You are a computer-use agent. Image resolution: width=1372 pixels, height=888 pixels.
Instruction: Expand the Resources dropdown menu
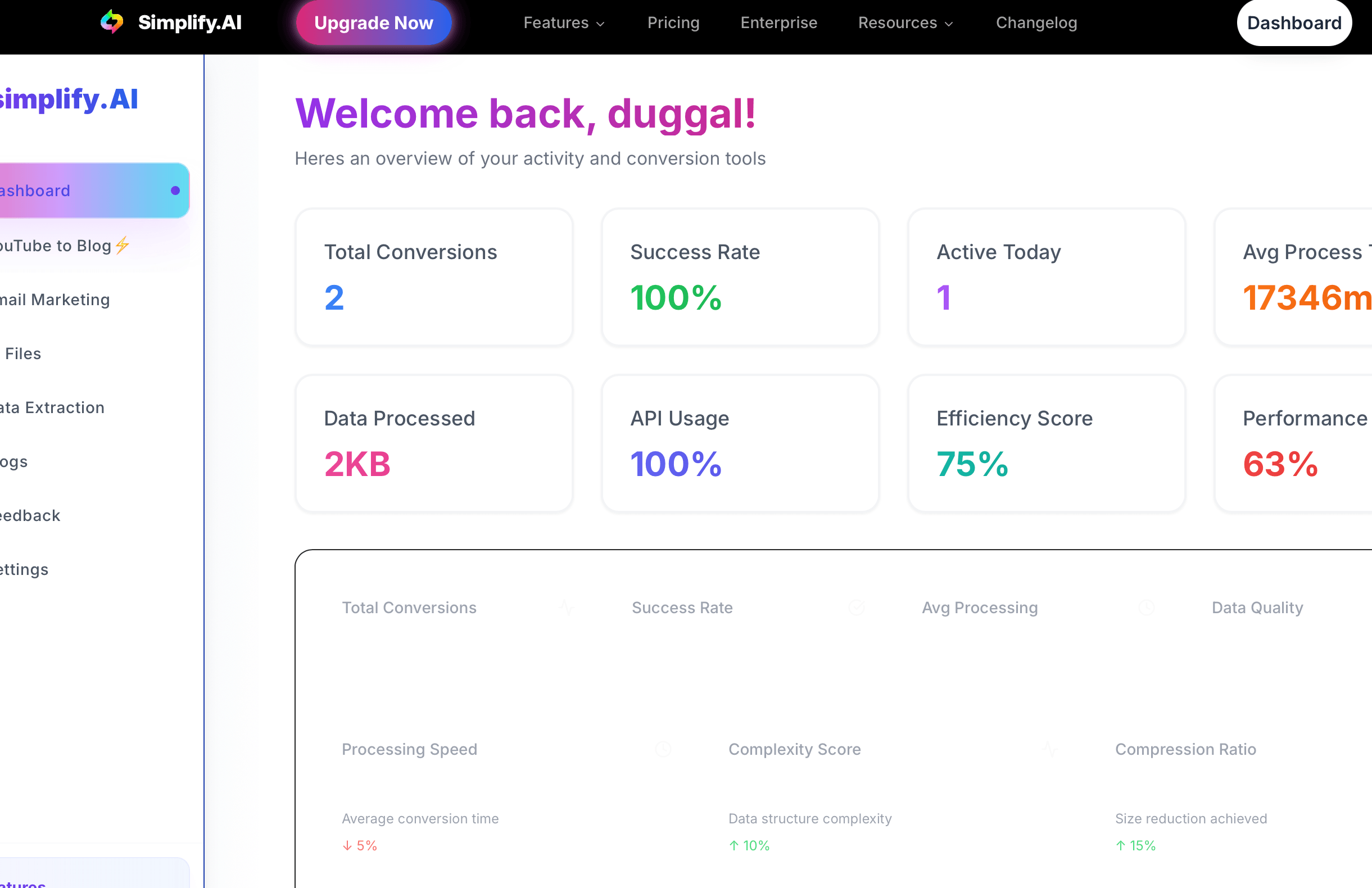905,22
